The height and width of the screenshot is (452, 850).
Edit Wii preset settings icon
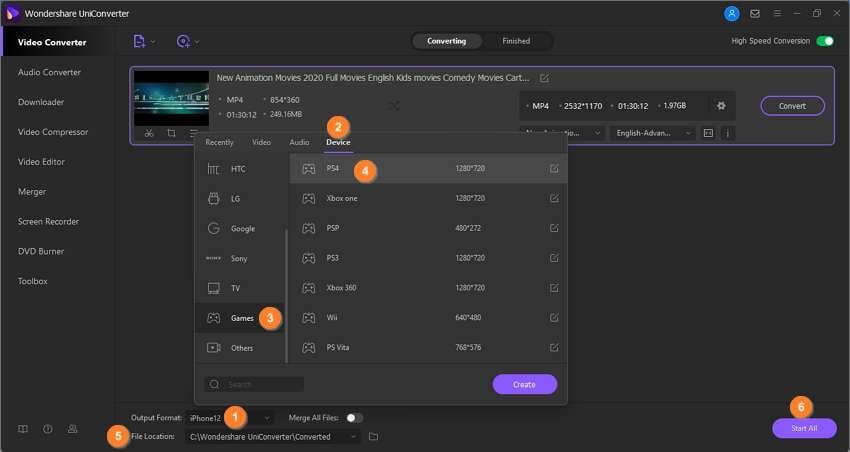(x=554, y=318)
